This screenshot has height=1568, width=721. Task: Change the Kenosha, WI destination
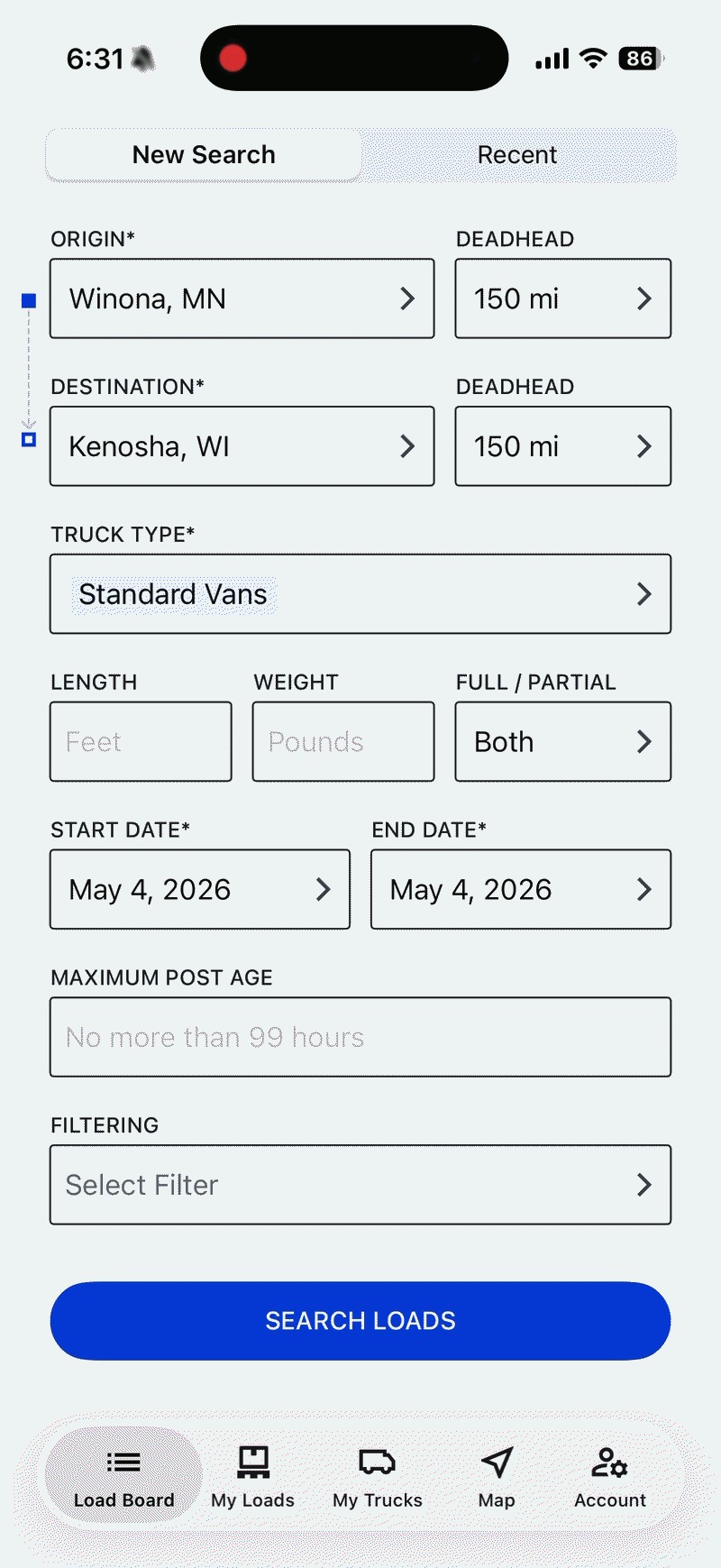point(242,446)
